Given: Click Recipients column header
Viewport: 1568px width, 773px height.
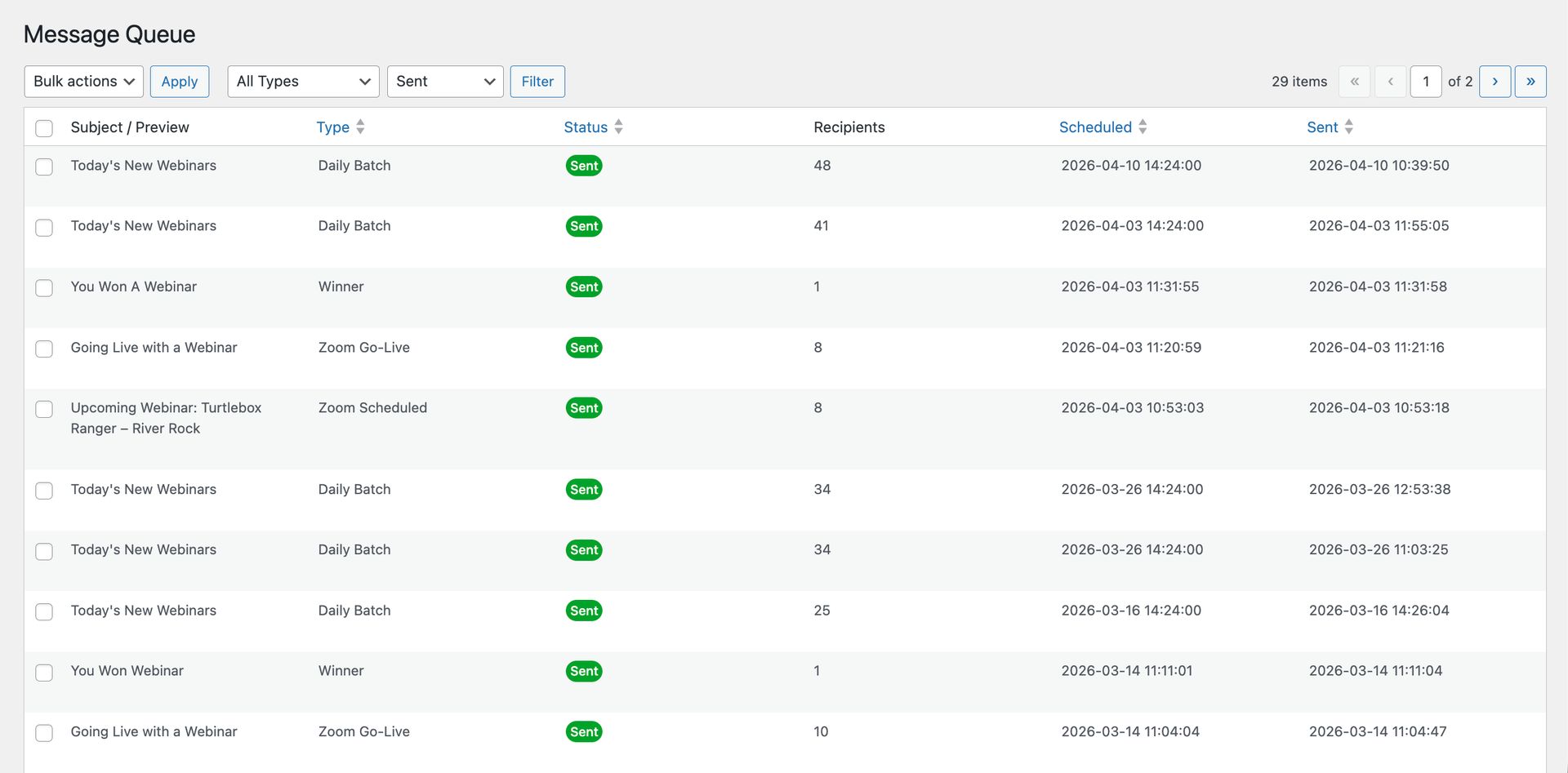Looking at the screenshot, I should point(849,127).
